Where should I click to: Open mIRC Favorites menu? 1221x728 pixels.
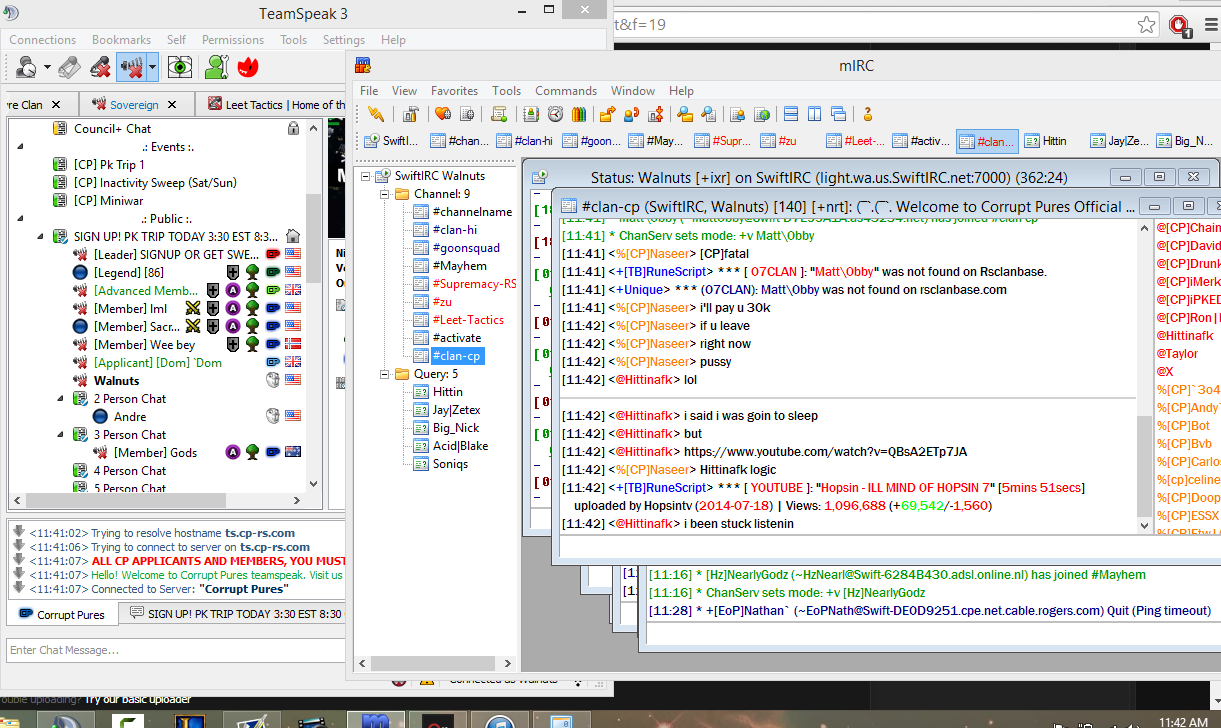coord(454,91)
